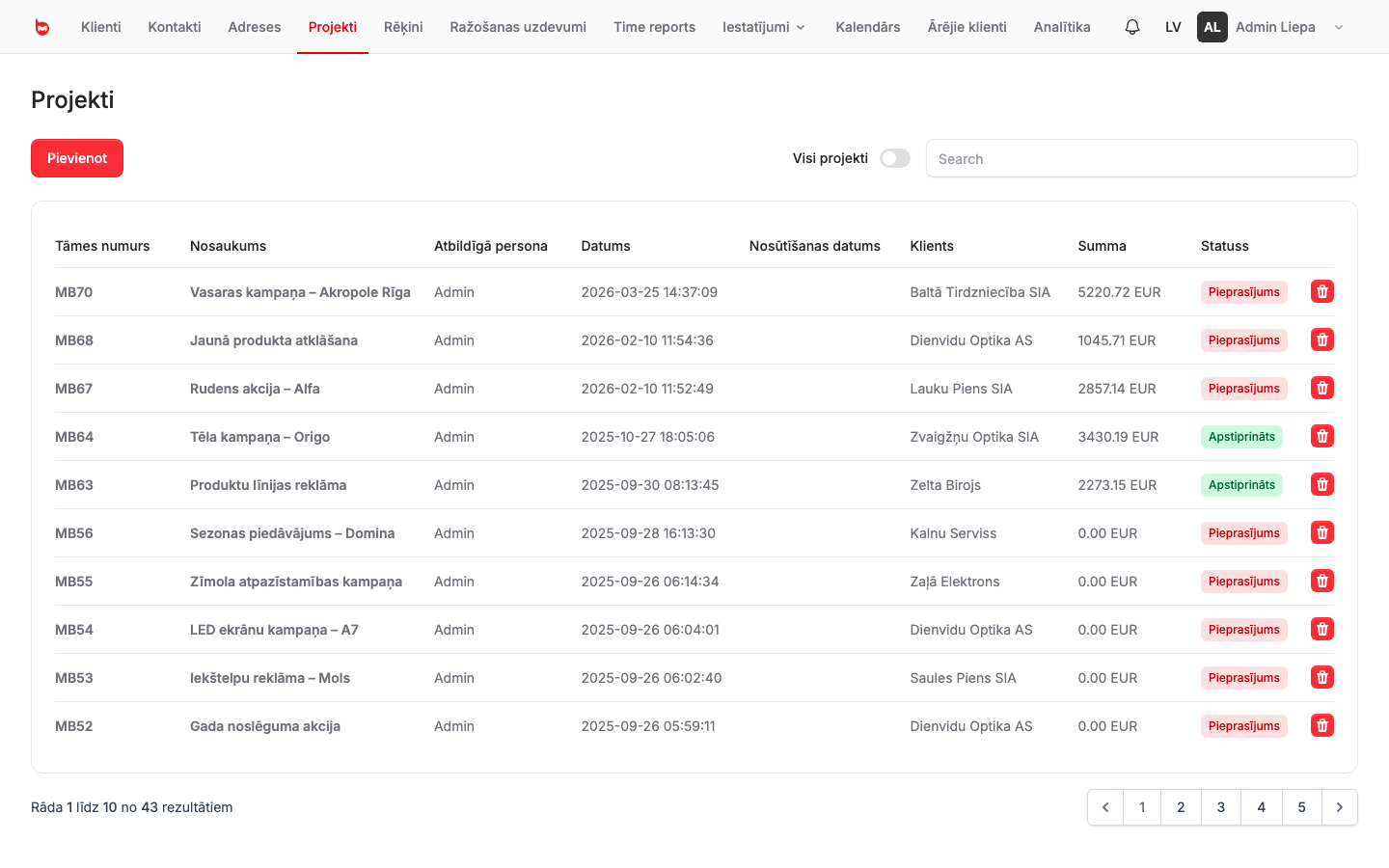The image size is (1389, 868).
Task: Open the notifications bell
Action: 1132,27
